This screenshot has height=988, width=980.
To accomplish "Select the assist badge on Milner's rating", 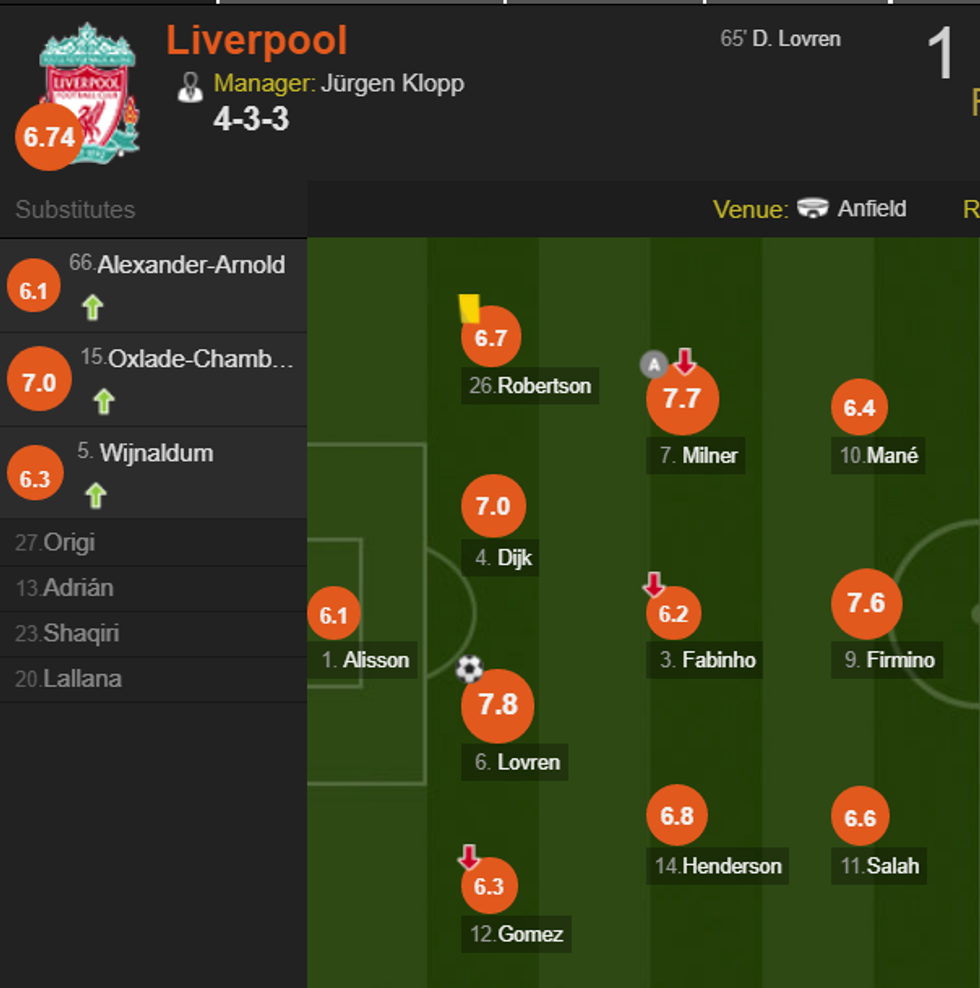I will pos(653,364).
